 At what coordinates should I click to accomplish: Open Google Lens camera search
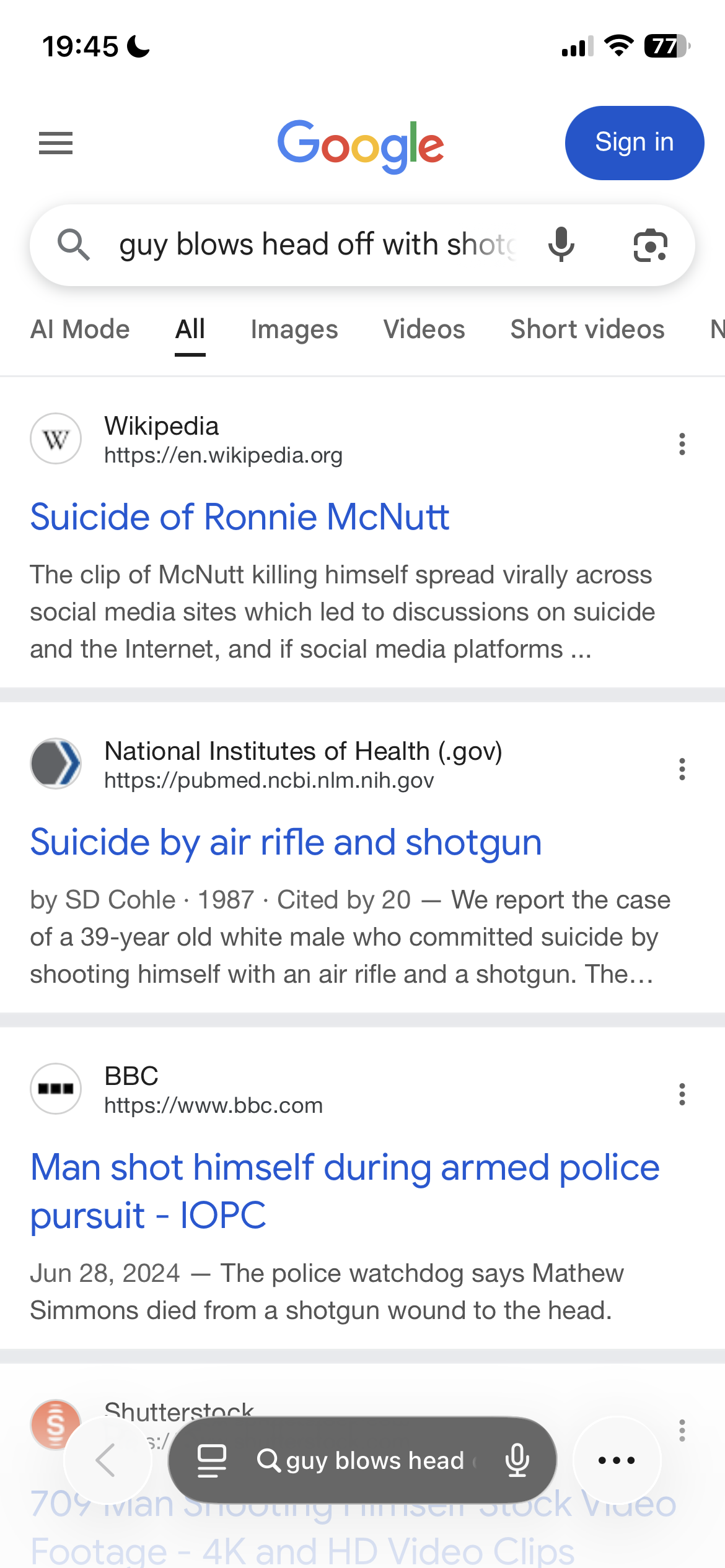tap(650, 245)
